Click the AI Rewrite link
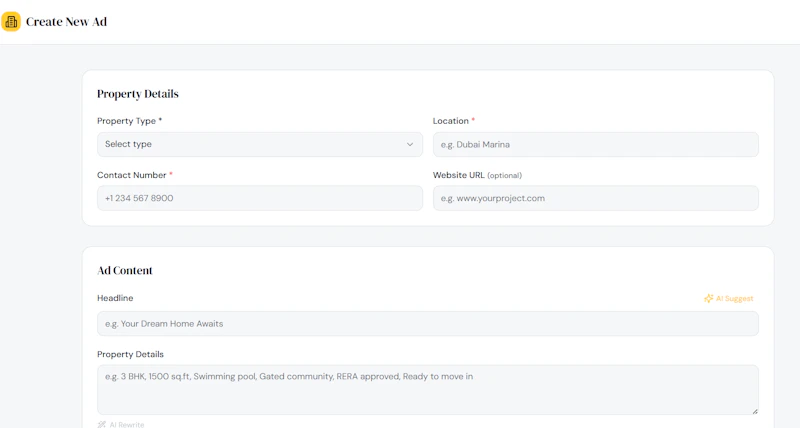The image size is (800, 428). click(x=121, y=424)
